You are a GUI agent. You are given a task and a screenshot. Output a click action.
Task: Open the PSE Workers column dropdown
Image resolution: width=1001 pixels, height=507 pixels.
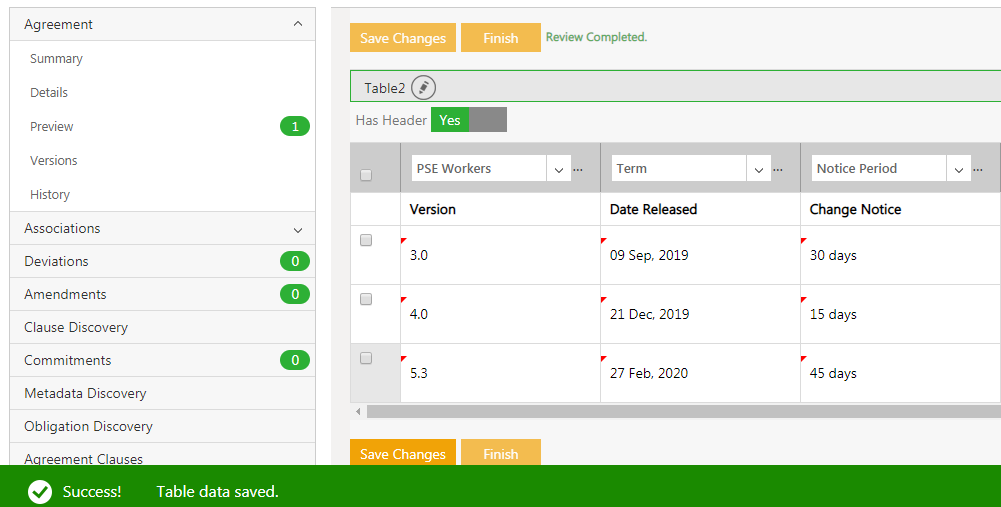pos(559,169)
